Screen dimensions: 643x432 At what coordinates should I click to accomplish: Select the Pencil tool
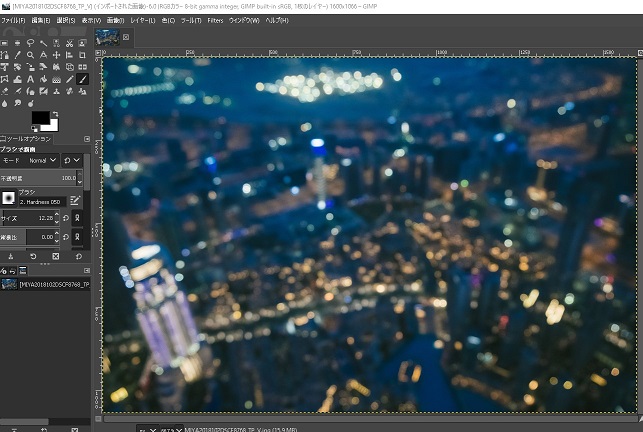(69, 79)
